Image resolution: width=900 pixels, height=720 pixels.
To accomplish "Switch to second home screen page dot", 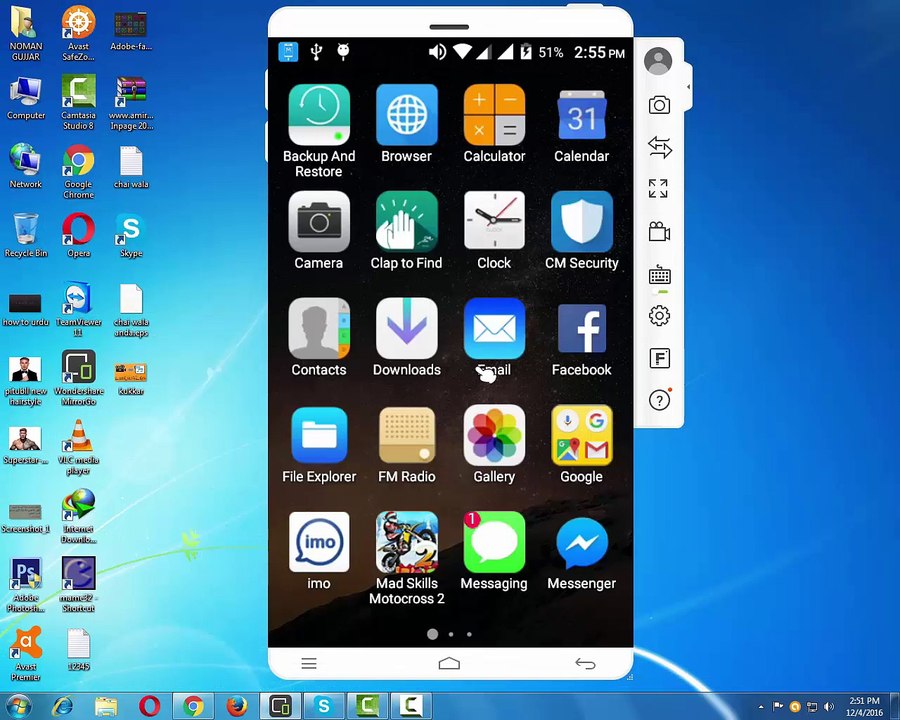I will pyautogui.click(x=451, y=634).
